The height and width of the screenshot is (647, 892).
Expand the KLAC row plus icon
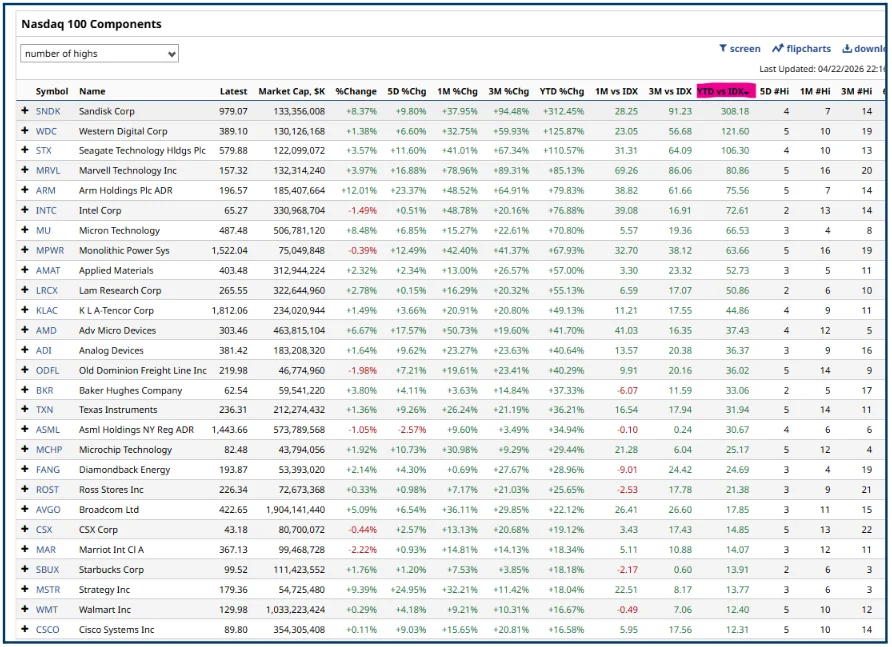coord(24,310)
